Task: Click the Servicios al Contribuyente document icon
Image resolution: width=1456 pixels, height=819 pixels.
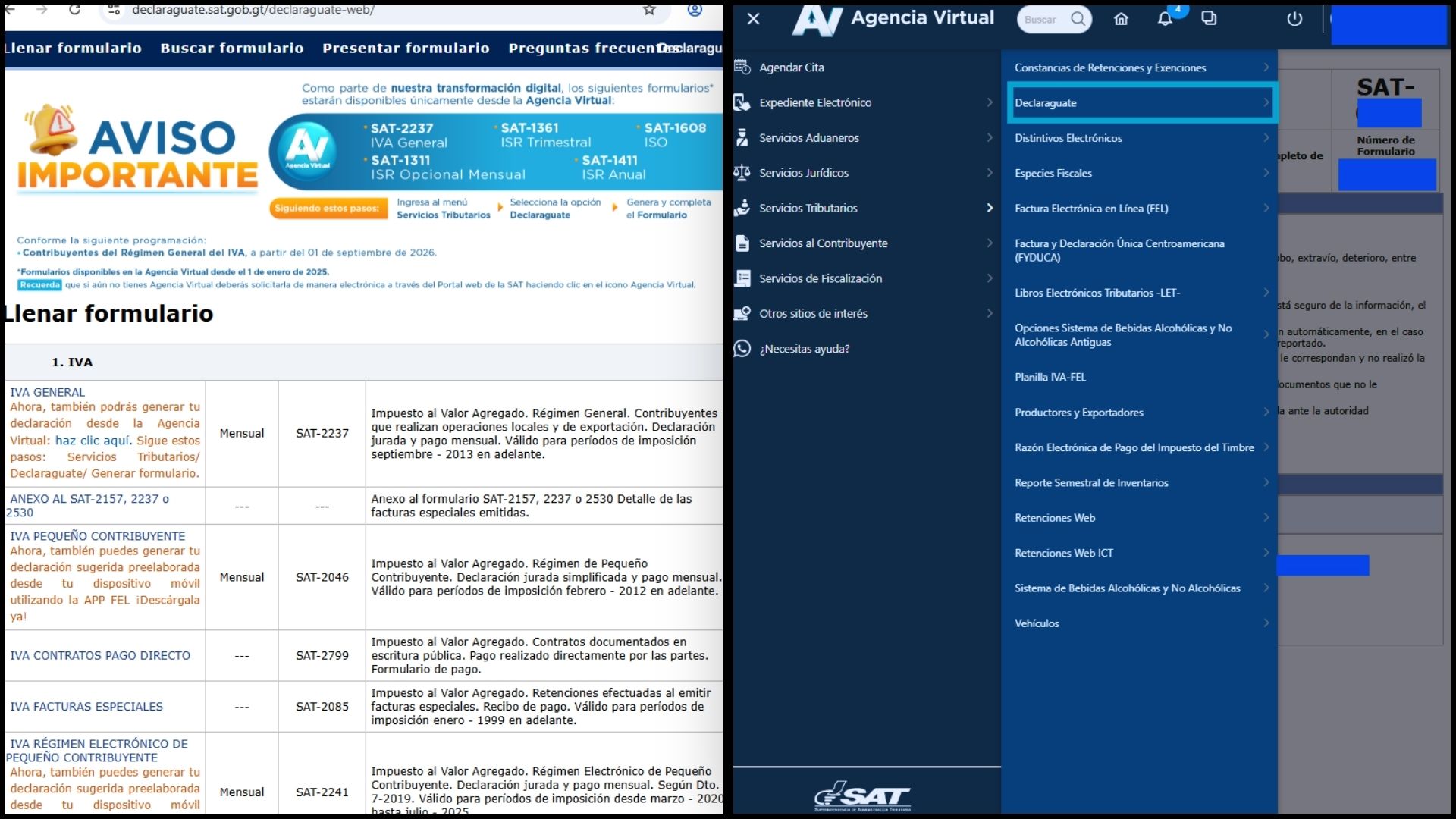Action: [742, 243]
